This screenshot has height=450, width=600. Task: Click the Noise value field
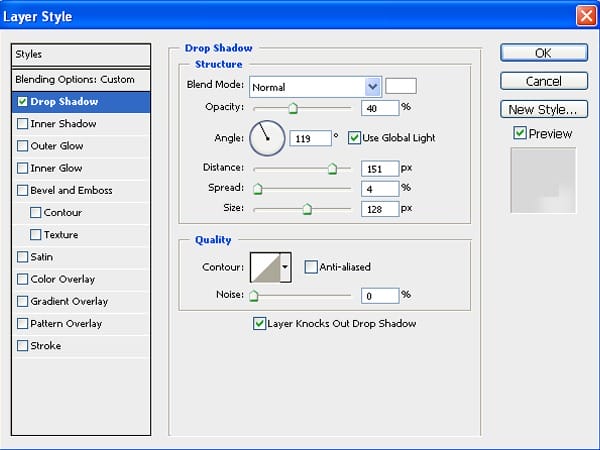[x=380, y=296]
